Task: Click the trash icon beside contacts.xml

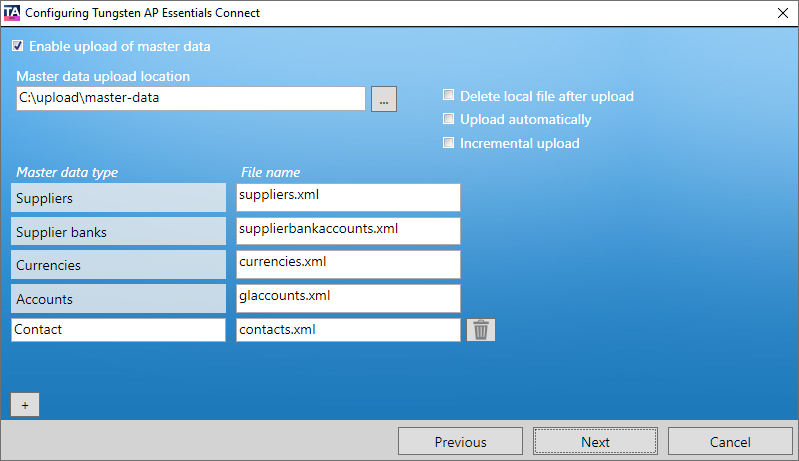Action: tap(480, 330)
